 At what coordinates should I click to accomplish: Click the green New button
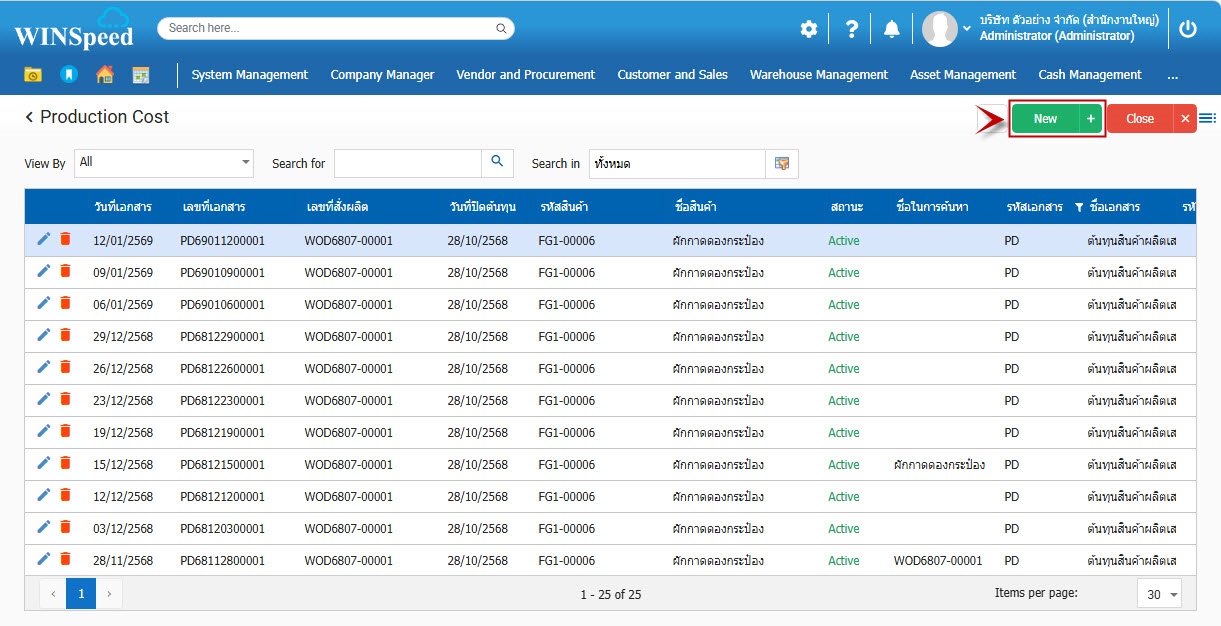point(1045,118)
